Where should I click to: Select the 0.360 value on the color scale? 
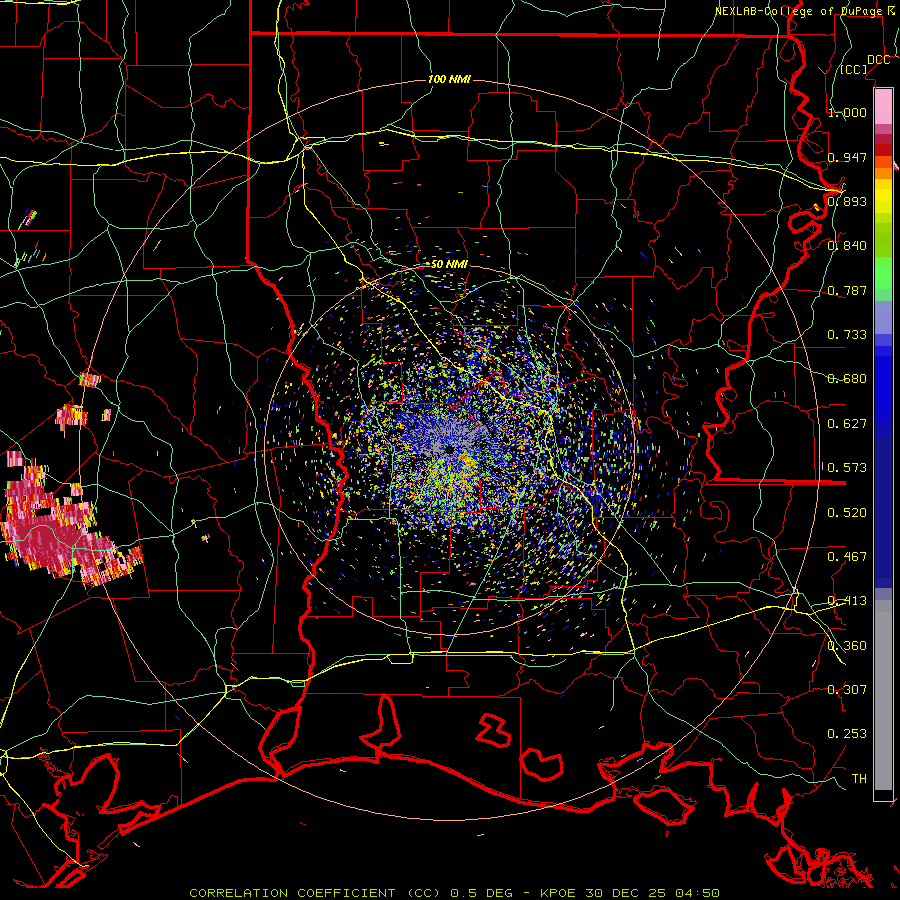point(847,645)
